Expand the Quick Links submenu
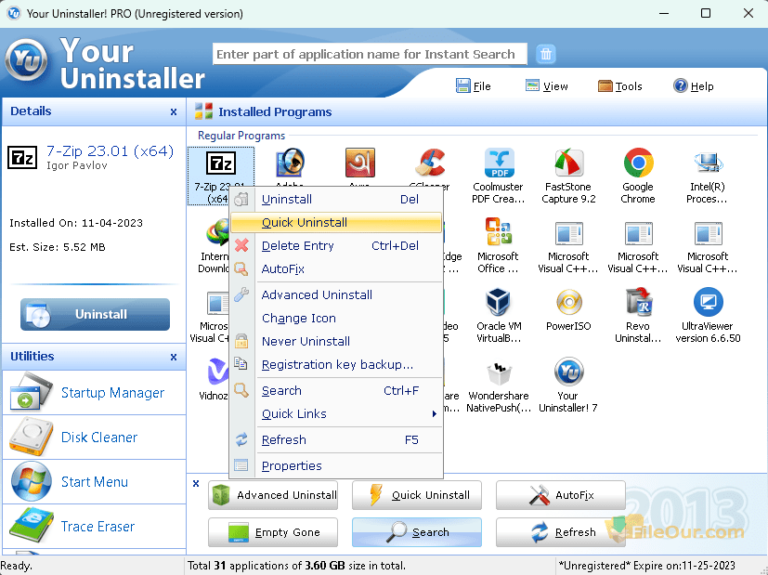 336,414
